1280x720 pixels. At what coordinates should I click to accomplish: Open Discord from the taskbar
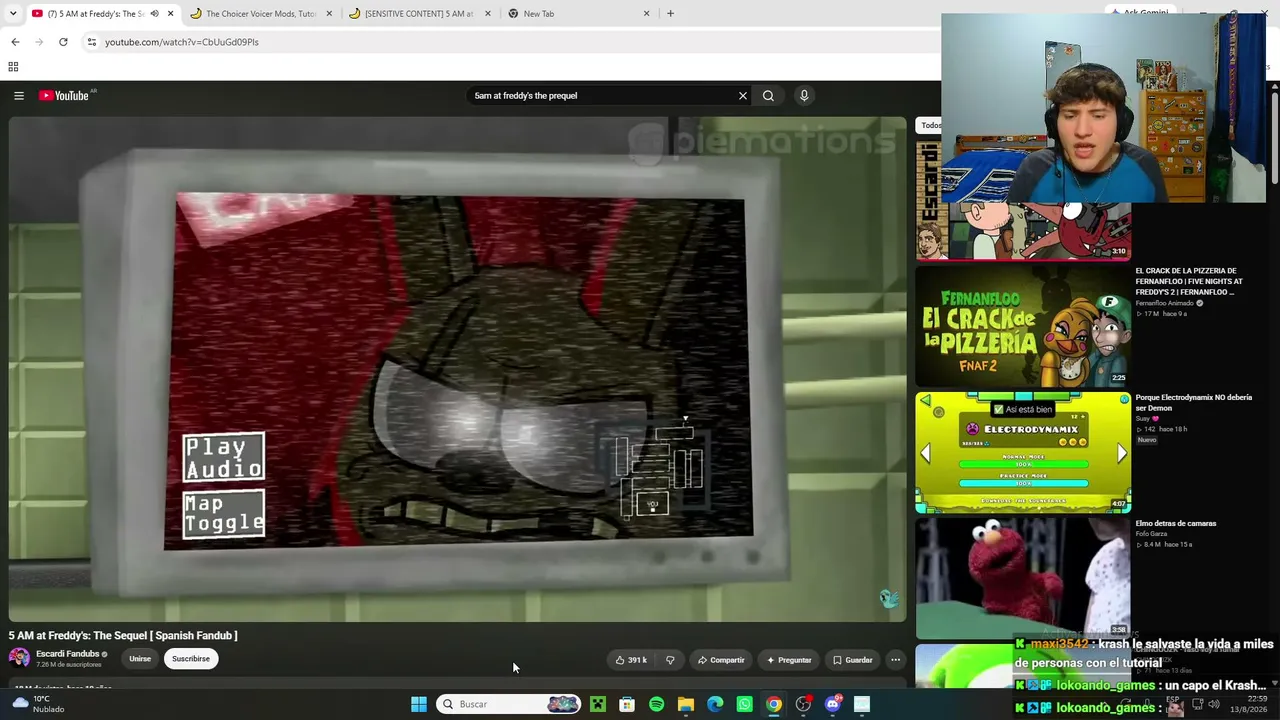coord(833,704)
